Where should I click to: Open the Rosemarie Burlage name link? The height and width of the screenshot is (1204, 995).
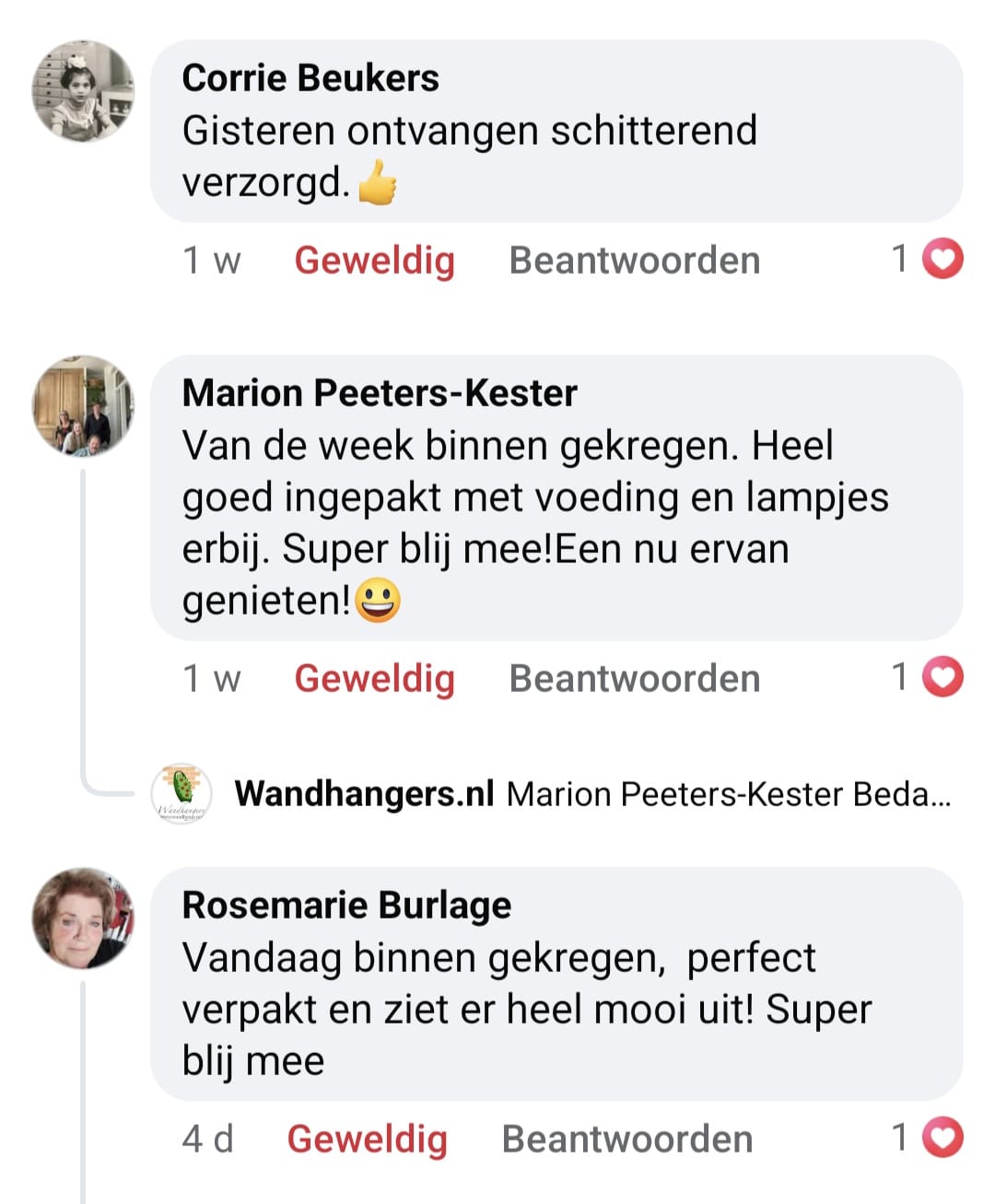click(x=346, y=906)
